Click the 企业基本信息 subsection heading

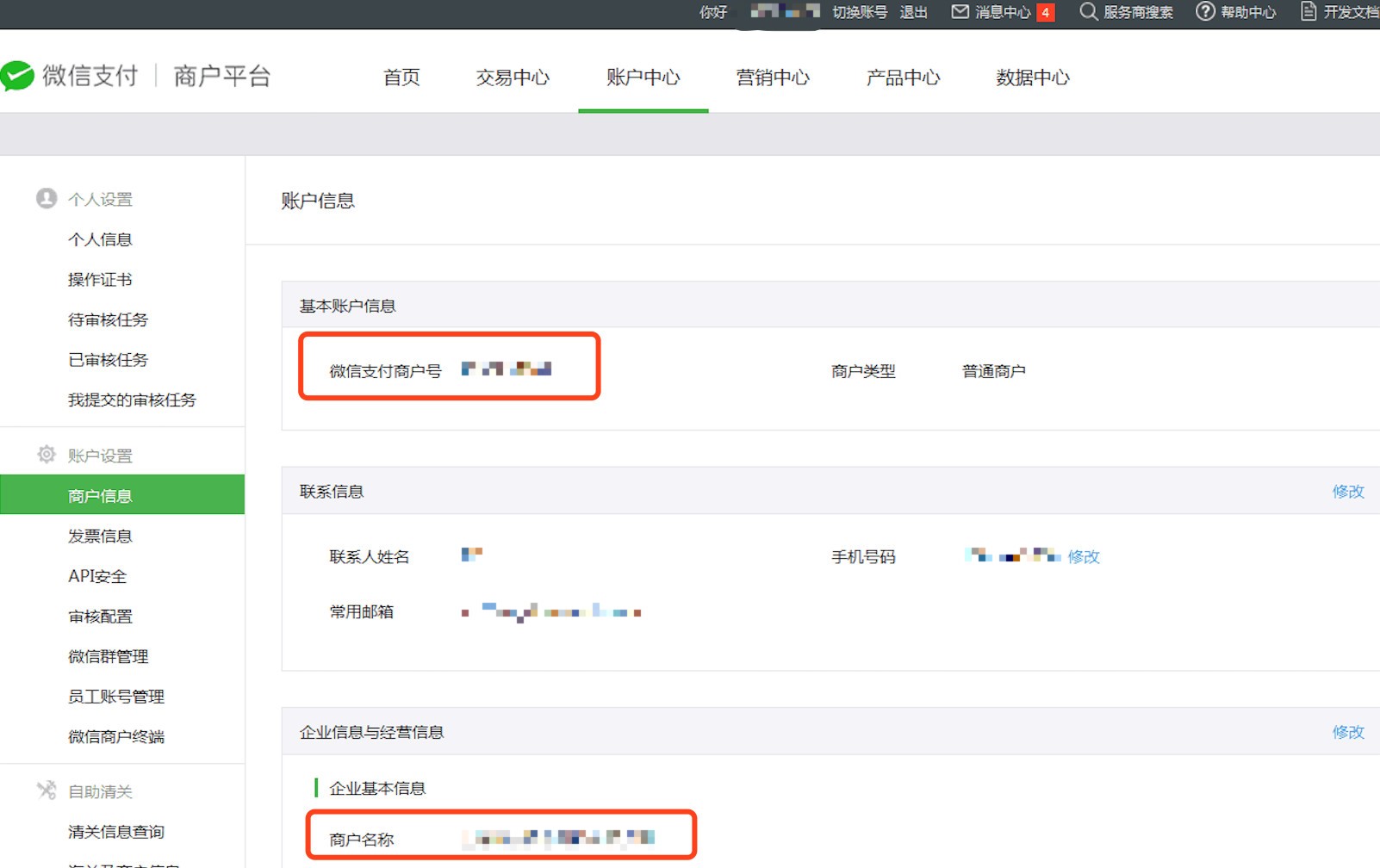coord(377,788)
